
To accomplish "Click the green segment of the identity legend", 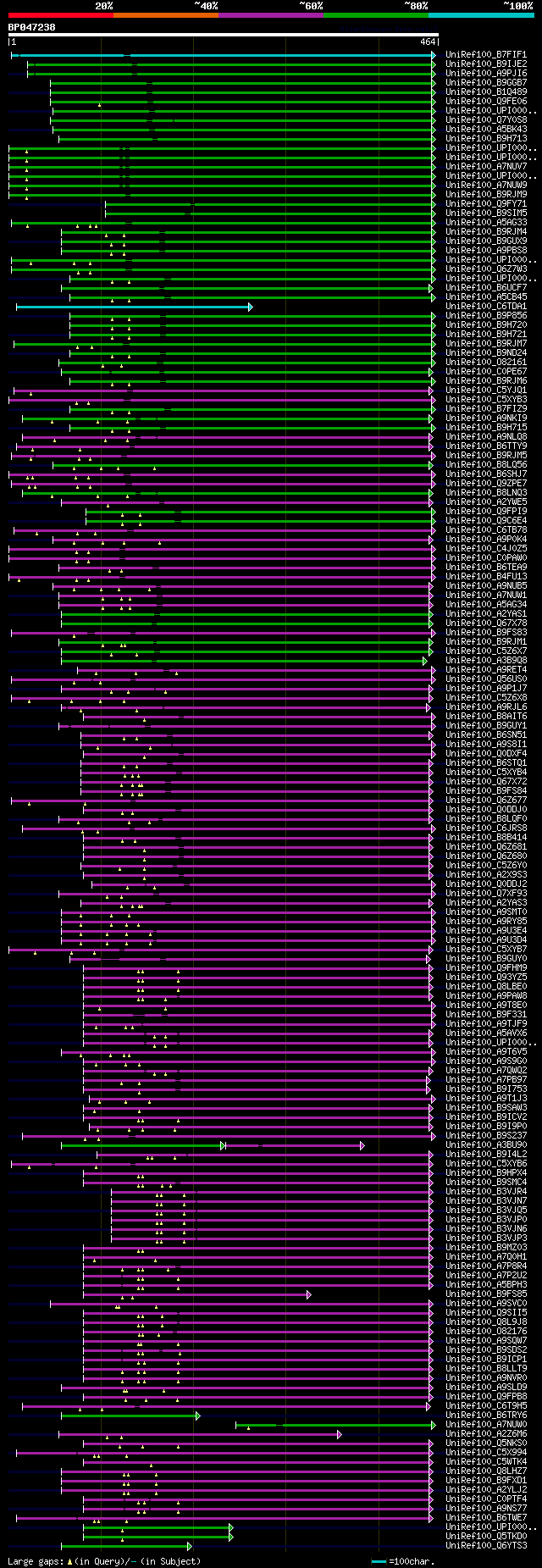I will (x=376, y=14).
